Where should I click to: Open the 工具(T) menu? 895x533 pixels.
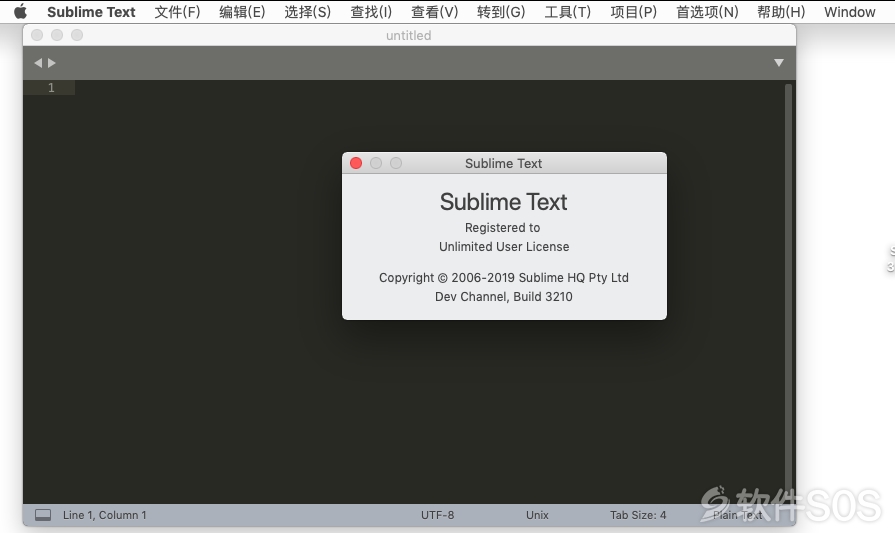pos(567,12)
